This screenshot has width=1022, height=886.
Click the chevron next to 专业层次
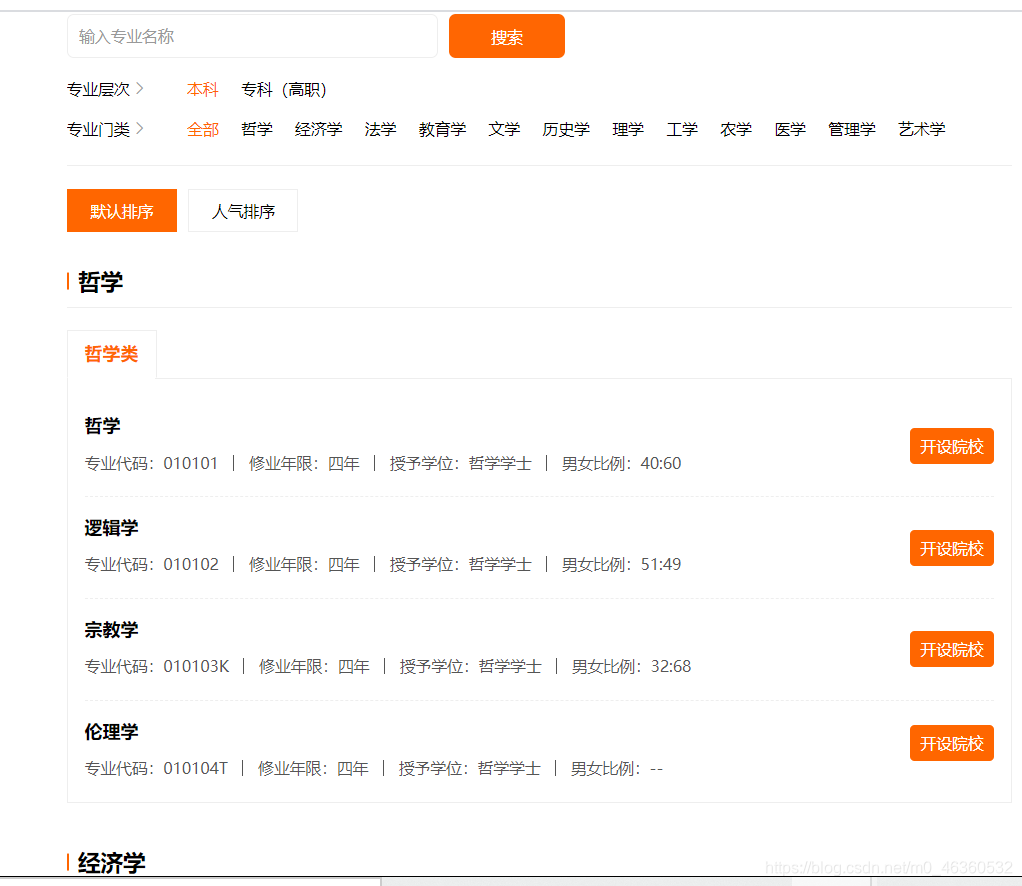(139, 88)
